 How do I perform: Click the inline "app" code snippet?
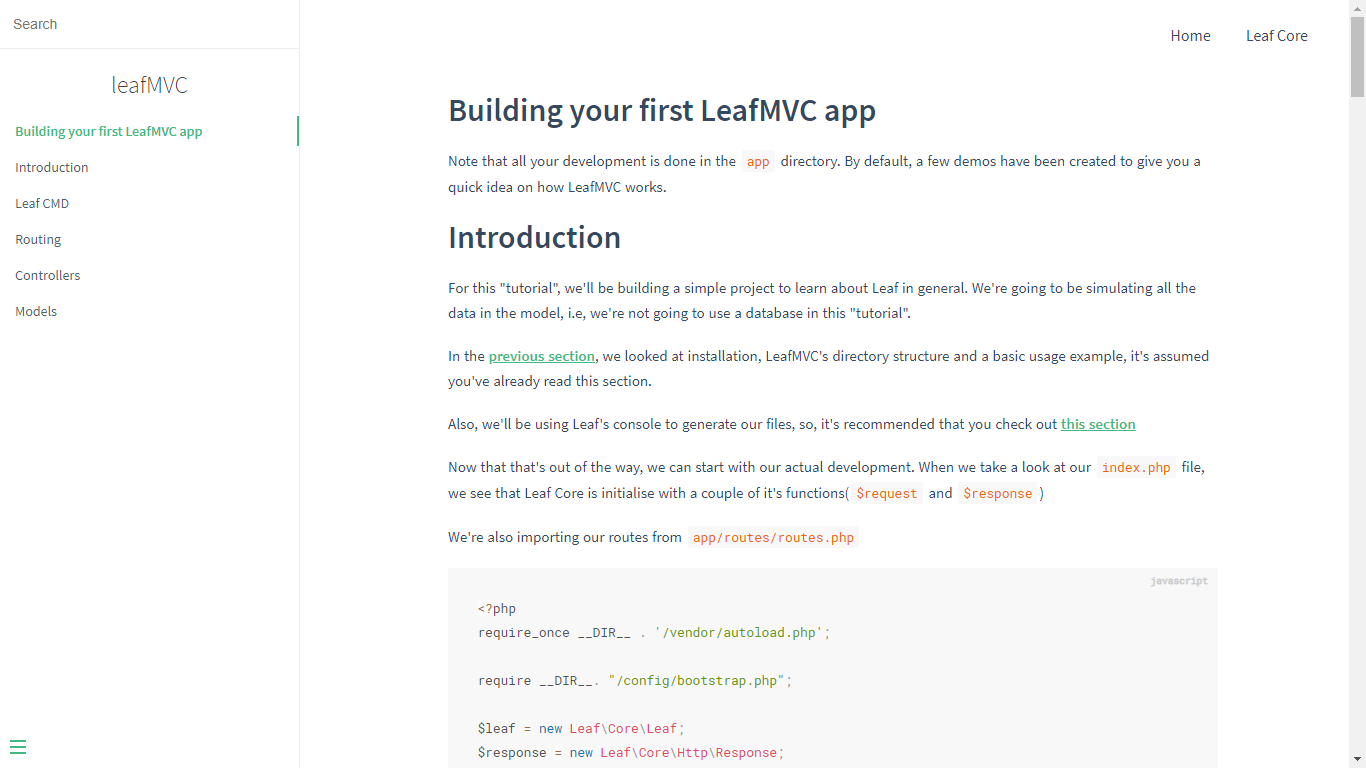758,161
